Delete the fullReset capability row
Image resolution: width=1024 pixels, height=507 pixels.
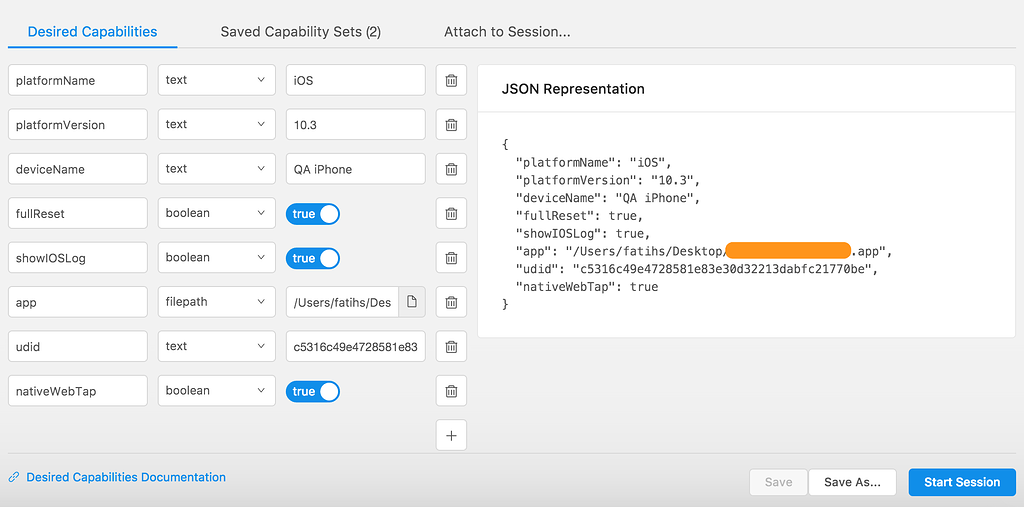pos(451,214)
